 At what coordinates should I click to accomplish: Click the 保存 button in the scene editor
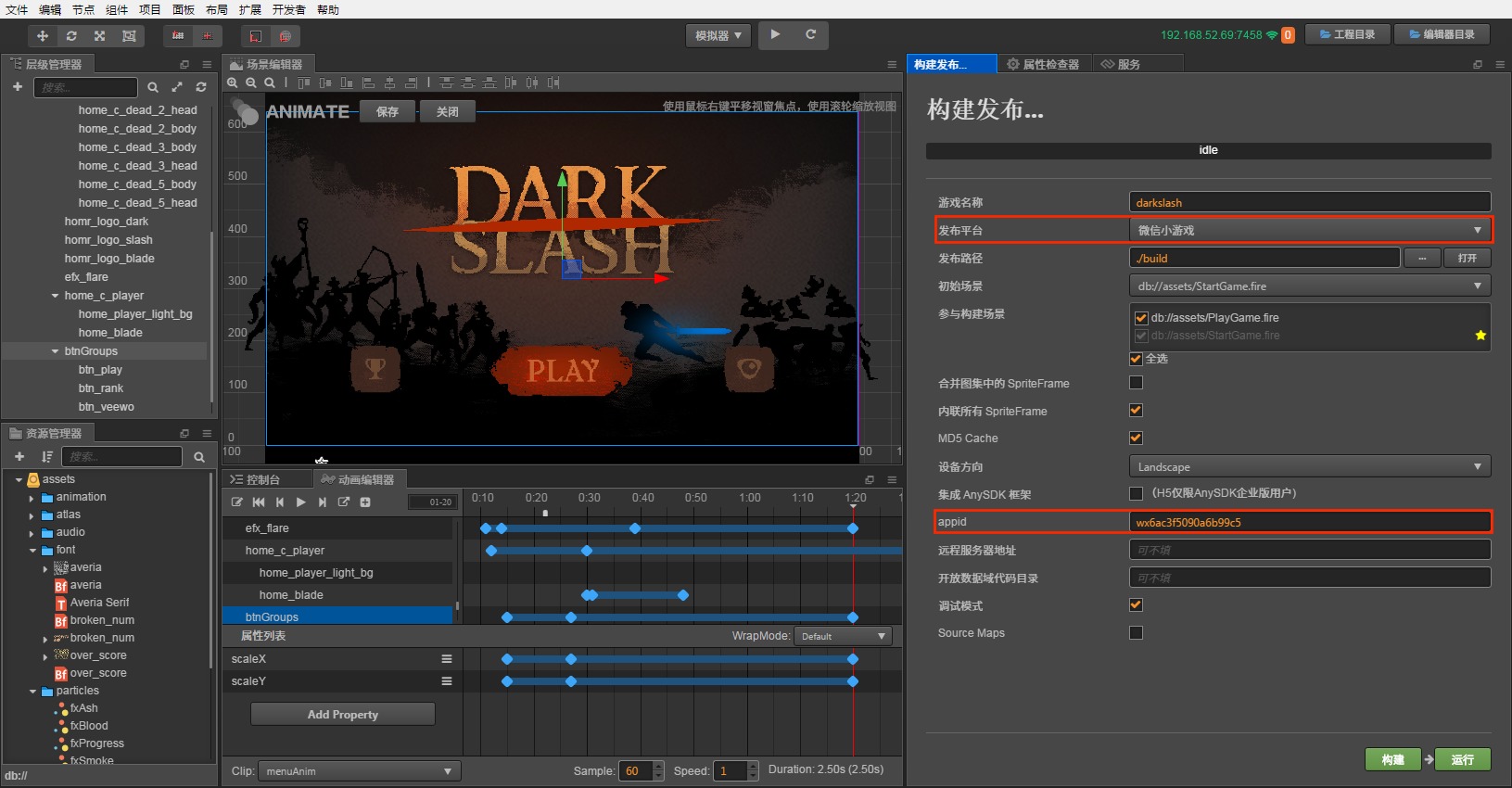click(x=388, y=112)
